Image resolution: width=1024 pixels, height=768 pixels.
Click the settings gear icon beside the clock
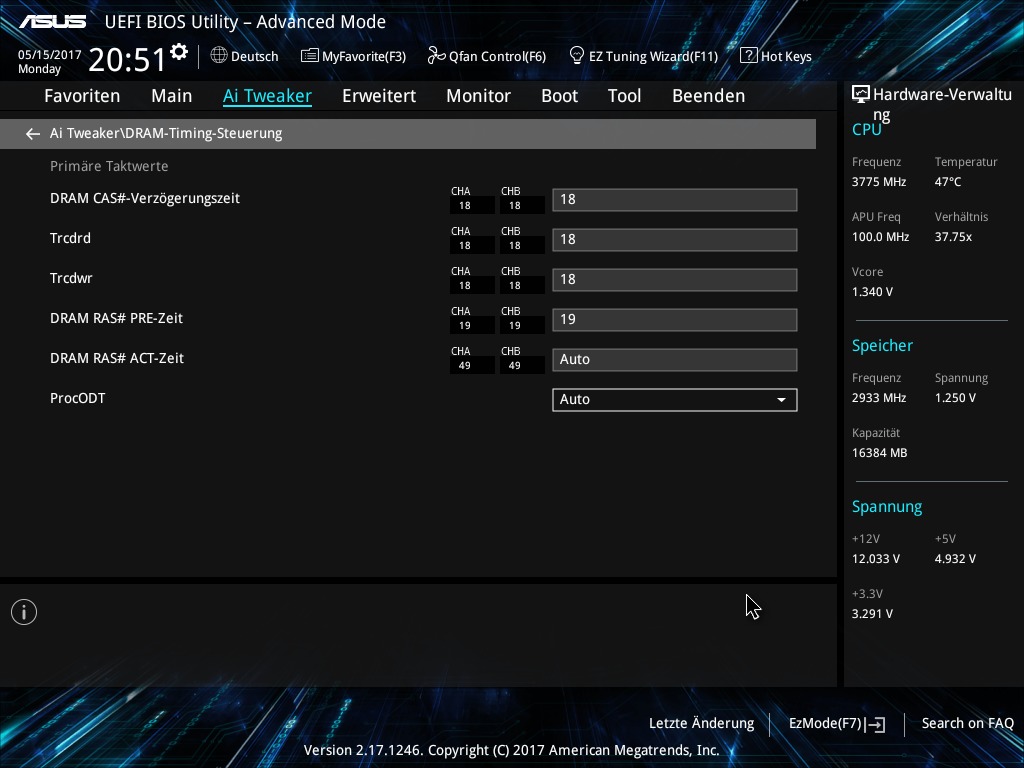[179, 52]
